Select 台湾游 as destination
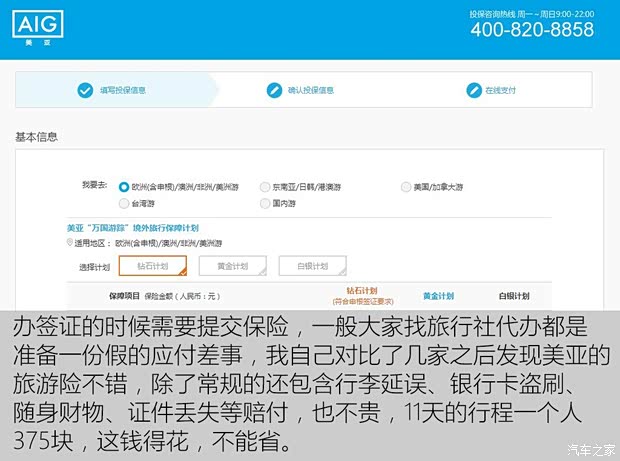Viewport: 620px width, 461px height. 124,203
